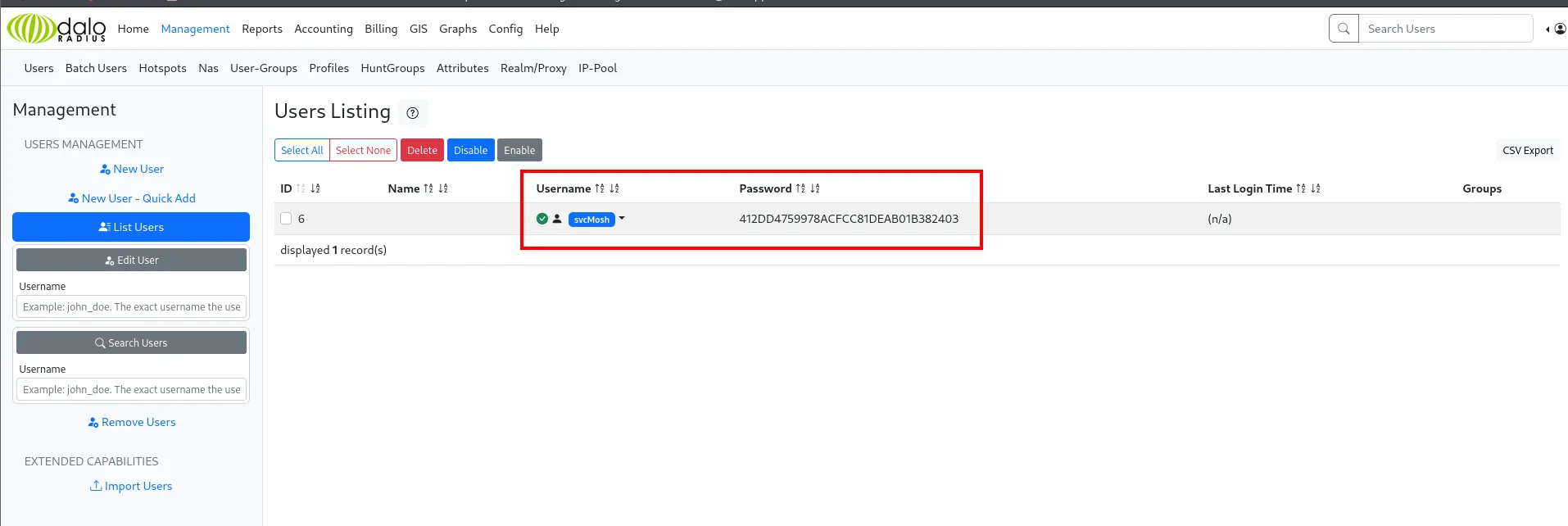Tick the checkbox for user ID 6
This screenshot has height=526, width=1568.
coord(286,219)
